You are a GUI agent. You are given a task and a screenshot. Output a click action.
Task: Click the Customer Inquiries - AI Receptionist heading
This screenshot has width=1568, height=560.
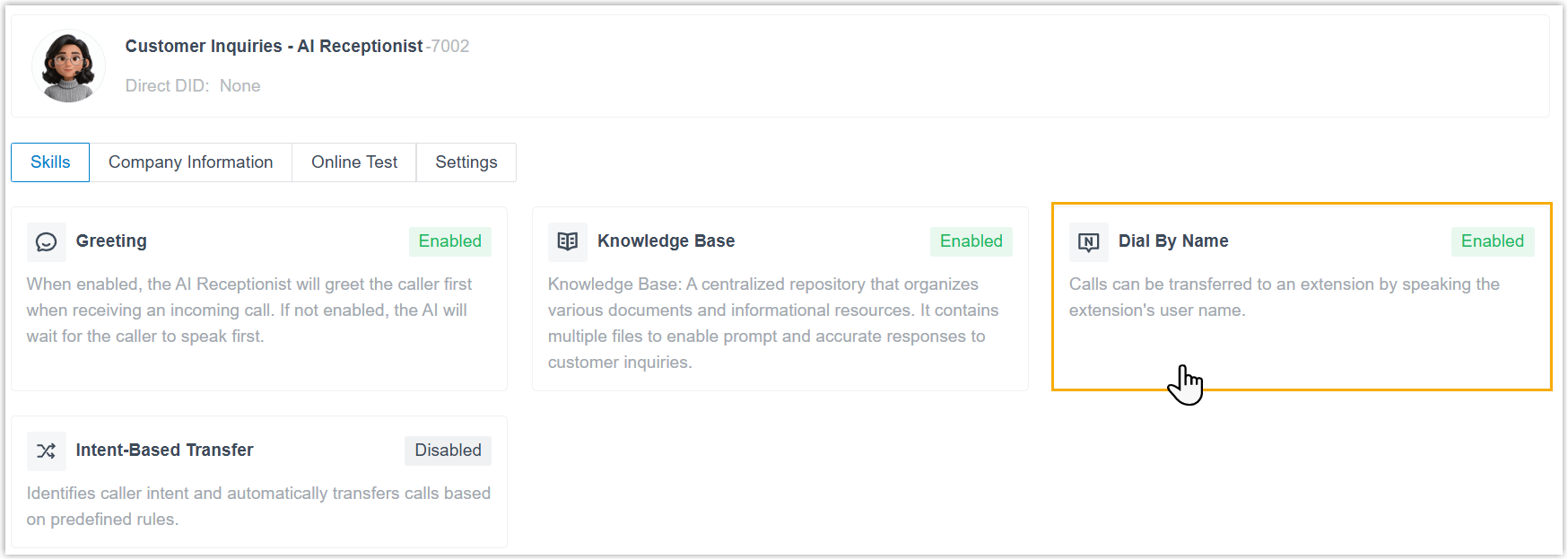(x=274, y=47)
